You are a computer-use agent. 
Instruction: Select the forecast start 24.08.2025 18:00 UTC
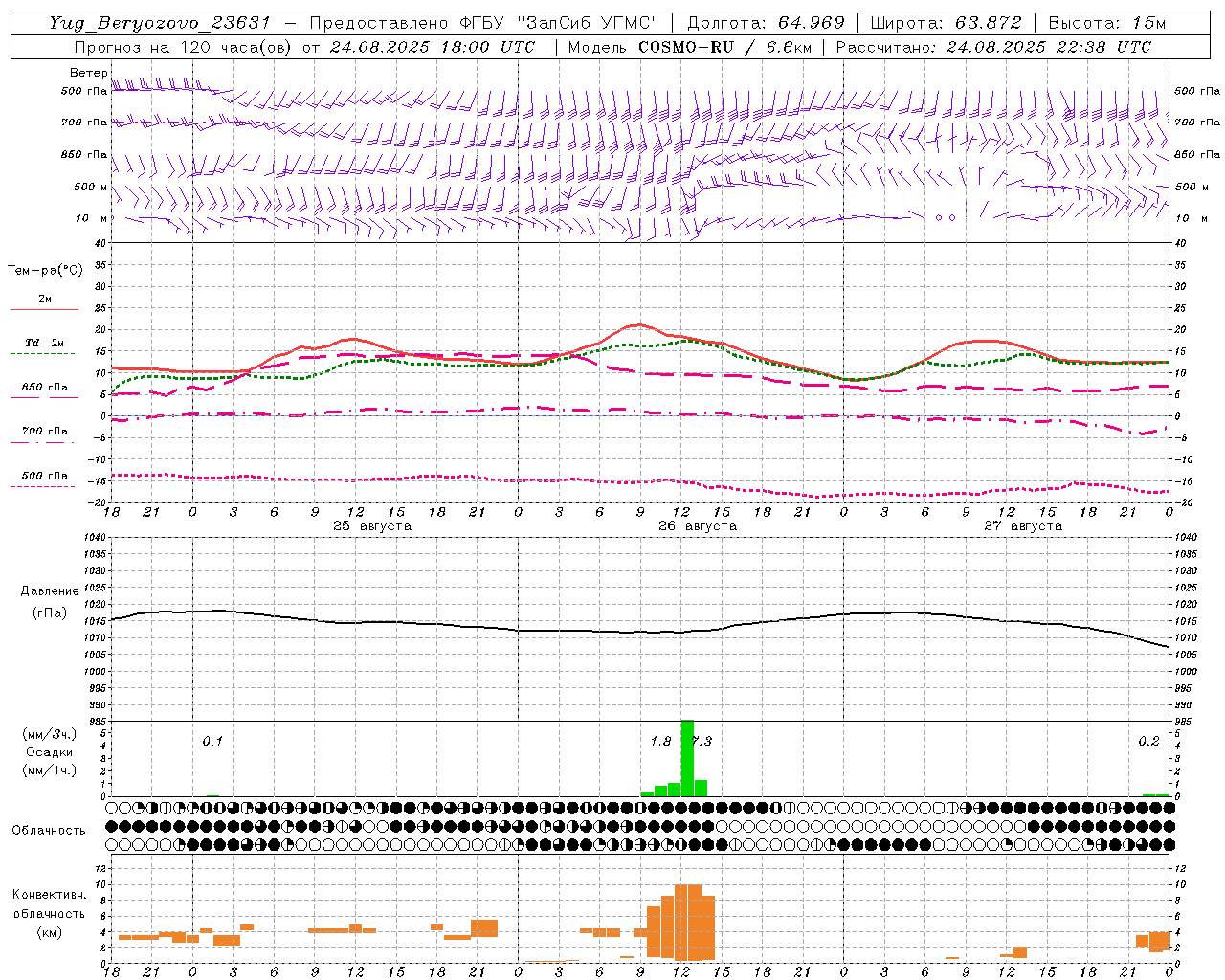tap(432, 47)
